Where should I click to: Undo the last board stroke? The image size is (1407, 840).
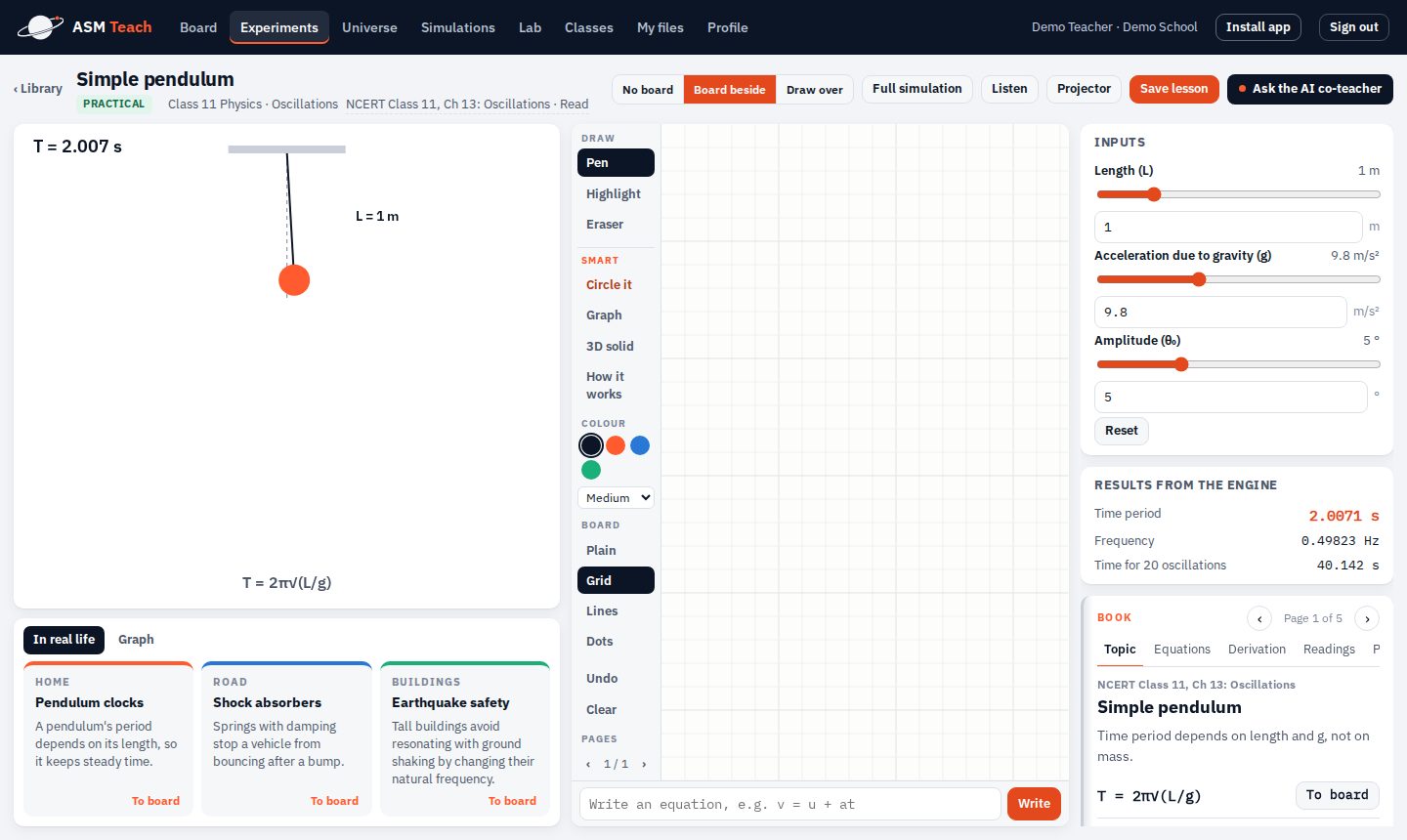(616, 679)
